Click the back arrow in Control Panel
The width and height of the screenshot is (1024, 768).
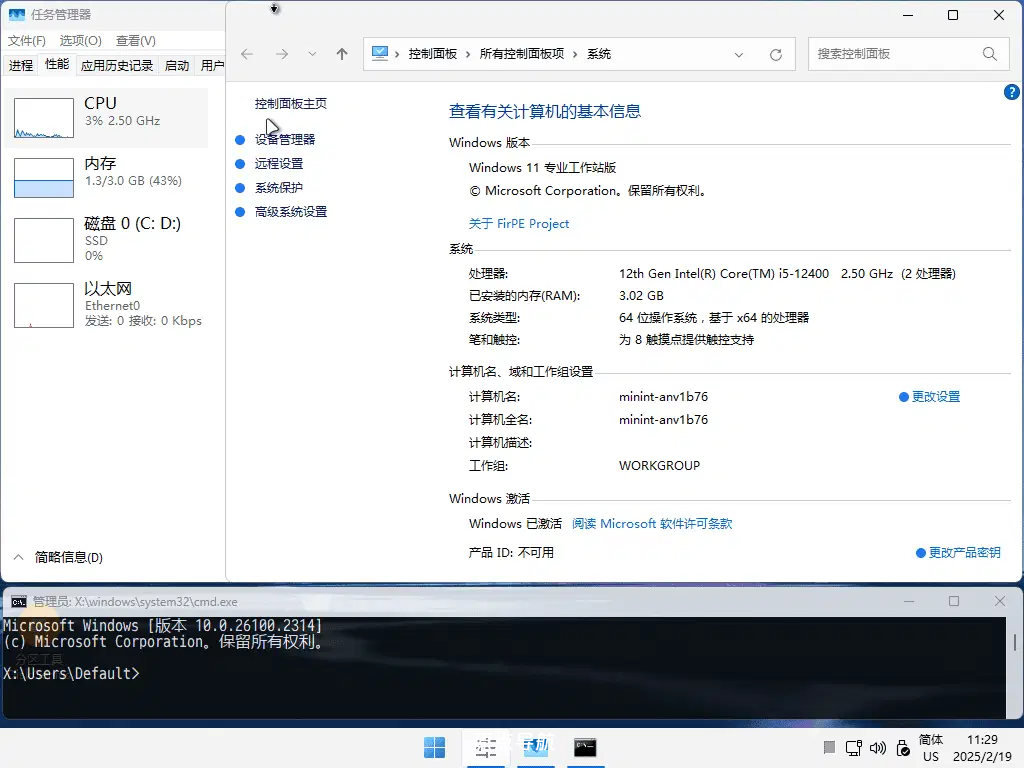pyautogui.click(x=247, y=54)
